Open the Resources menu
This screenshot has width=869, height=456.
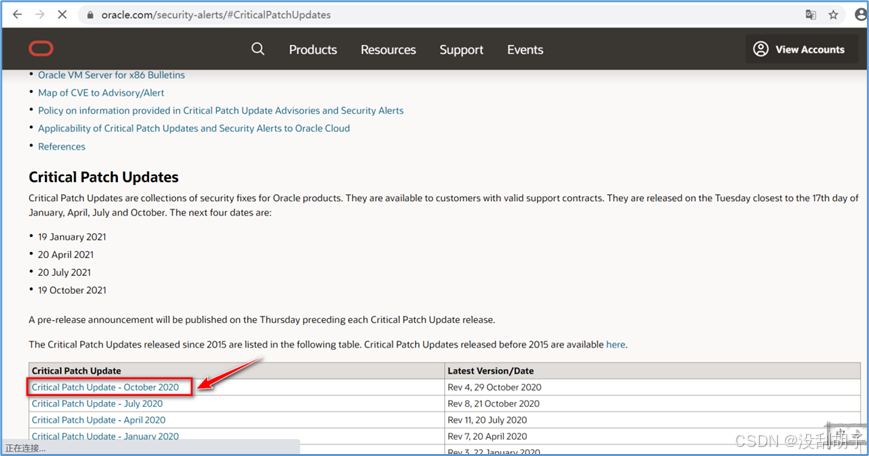pyautogui.click(x=388, y=50)
